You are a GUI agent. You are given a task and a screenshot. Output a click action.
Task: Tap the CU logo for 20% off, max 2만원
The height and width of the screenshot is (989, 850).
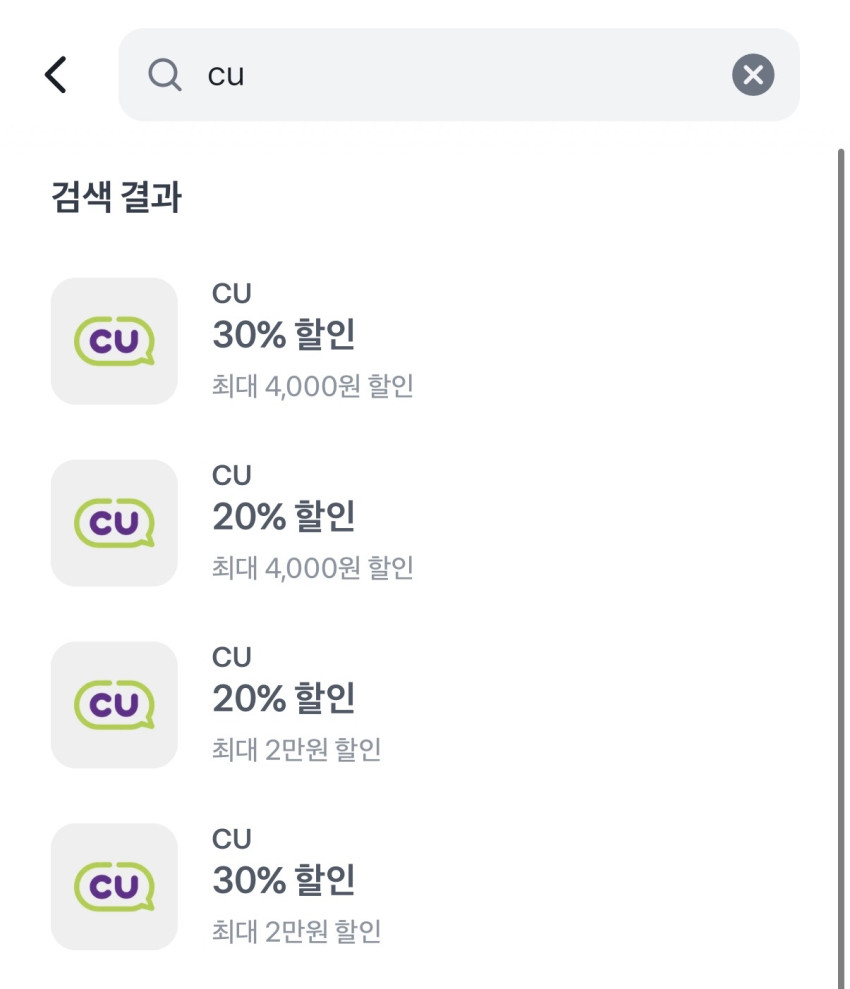114,705
